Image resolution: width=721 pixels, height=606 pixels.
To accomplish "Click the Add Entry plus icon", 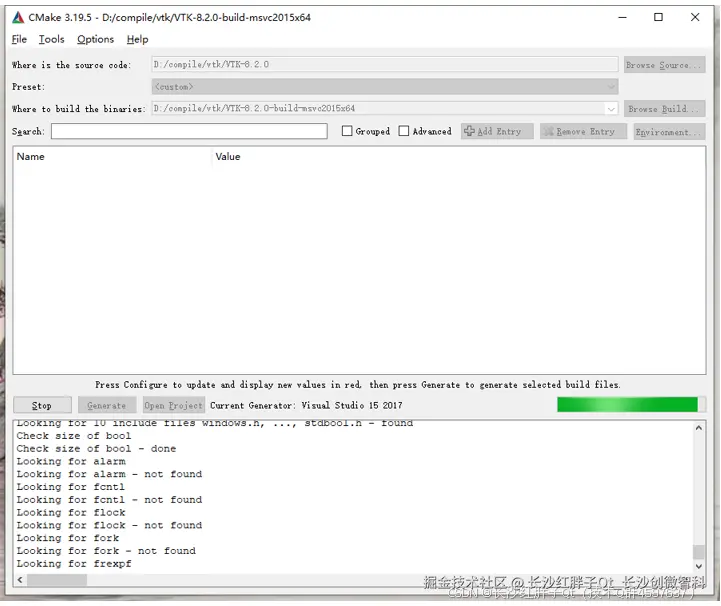I will pyautogui.click(x=469, y=131).
